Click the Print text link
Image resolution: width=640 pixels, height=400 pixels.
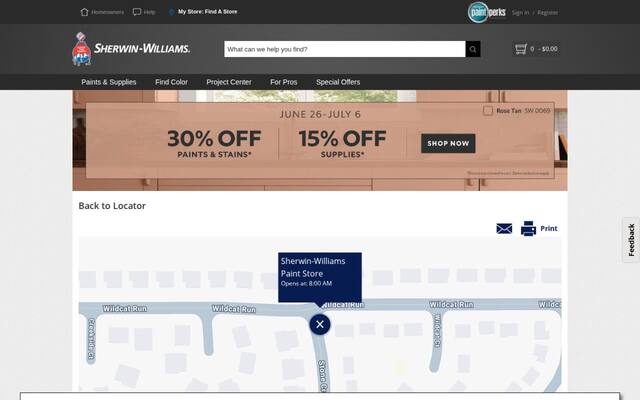[x=549, y=229]
